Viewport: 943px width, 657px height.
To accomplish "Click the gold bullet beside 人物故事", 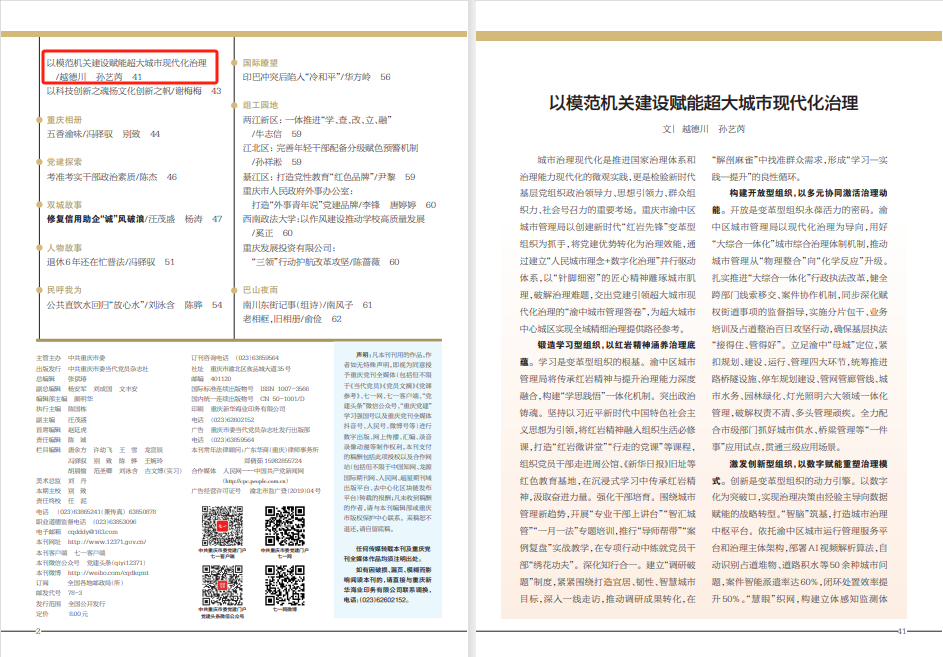I will tap(40, 247).
